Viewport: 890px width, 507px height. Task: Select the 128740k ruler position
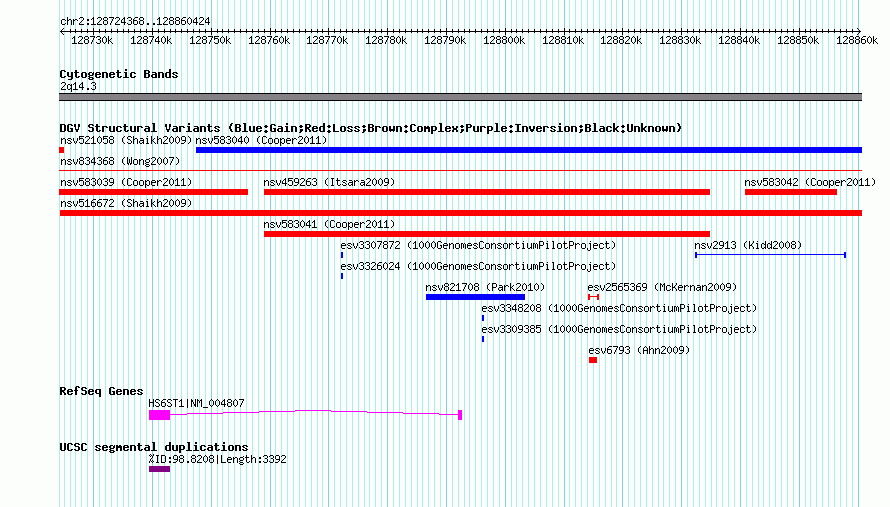[x=151, y=40]
